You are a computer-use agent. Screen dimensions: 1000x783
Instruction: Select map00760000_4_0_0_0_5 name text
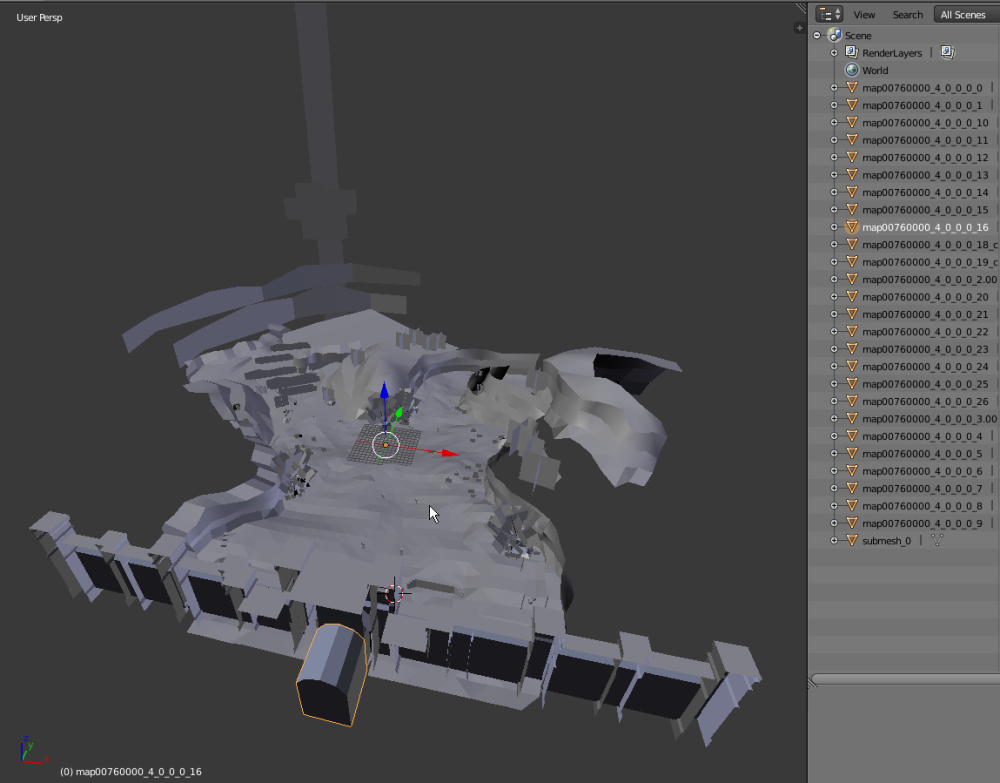coord(922,454)
